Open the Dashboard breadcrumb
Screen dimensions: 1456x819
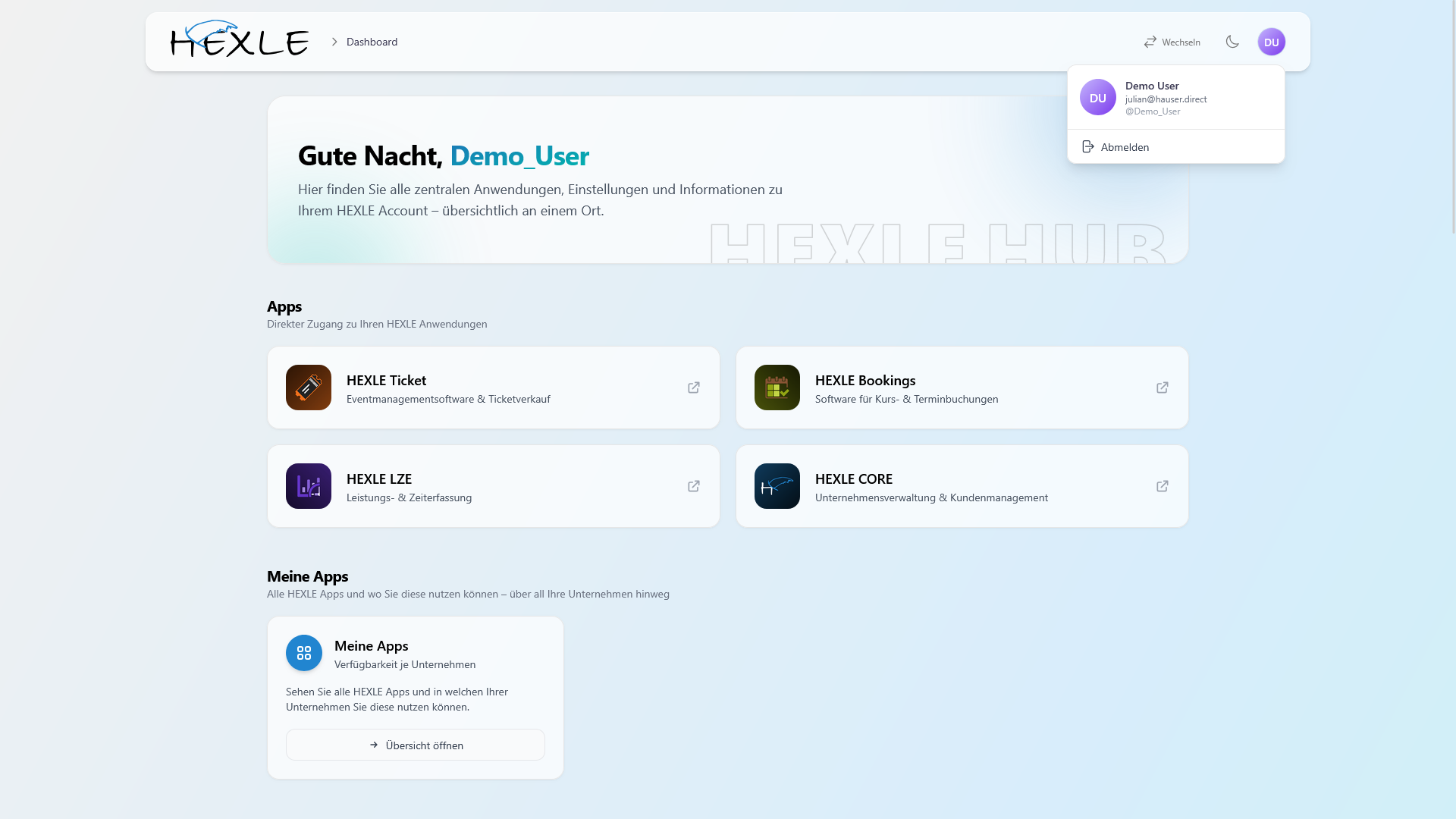click(x=372, y=42)
